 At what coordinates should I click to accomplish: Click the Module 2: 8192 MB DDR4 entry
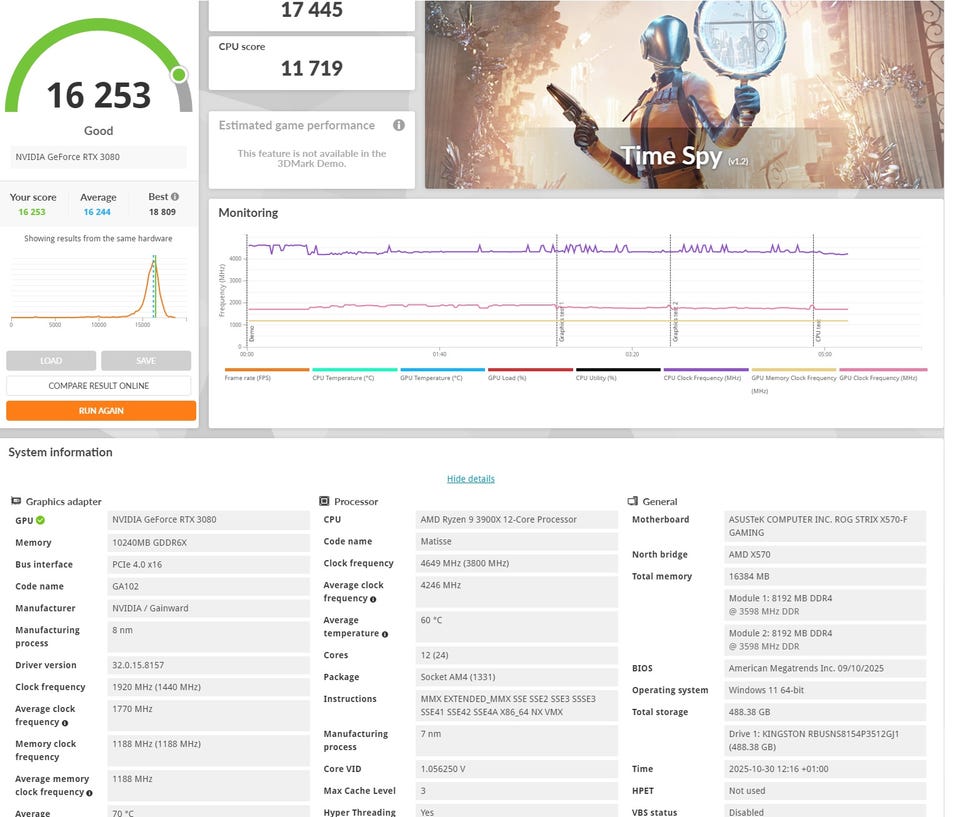tap(825, 640)
